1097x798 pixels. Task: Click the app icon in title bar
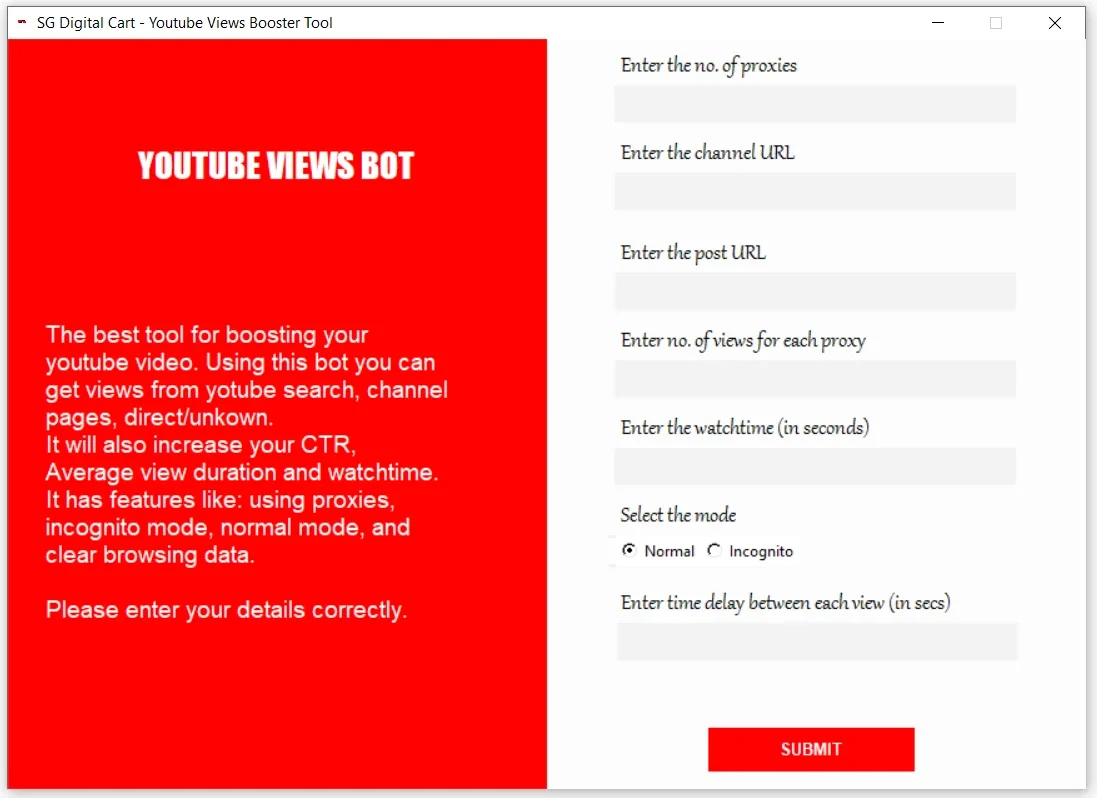point(22,22)
